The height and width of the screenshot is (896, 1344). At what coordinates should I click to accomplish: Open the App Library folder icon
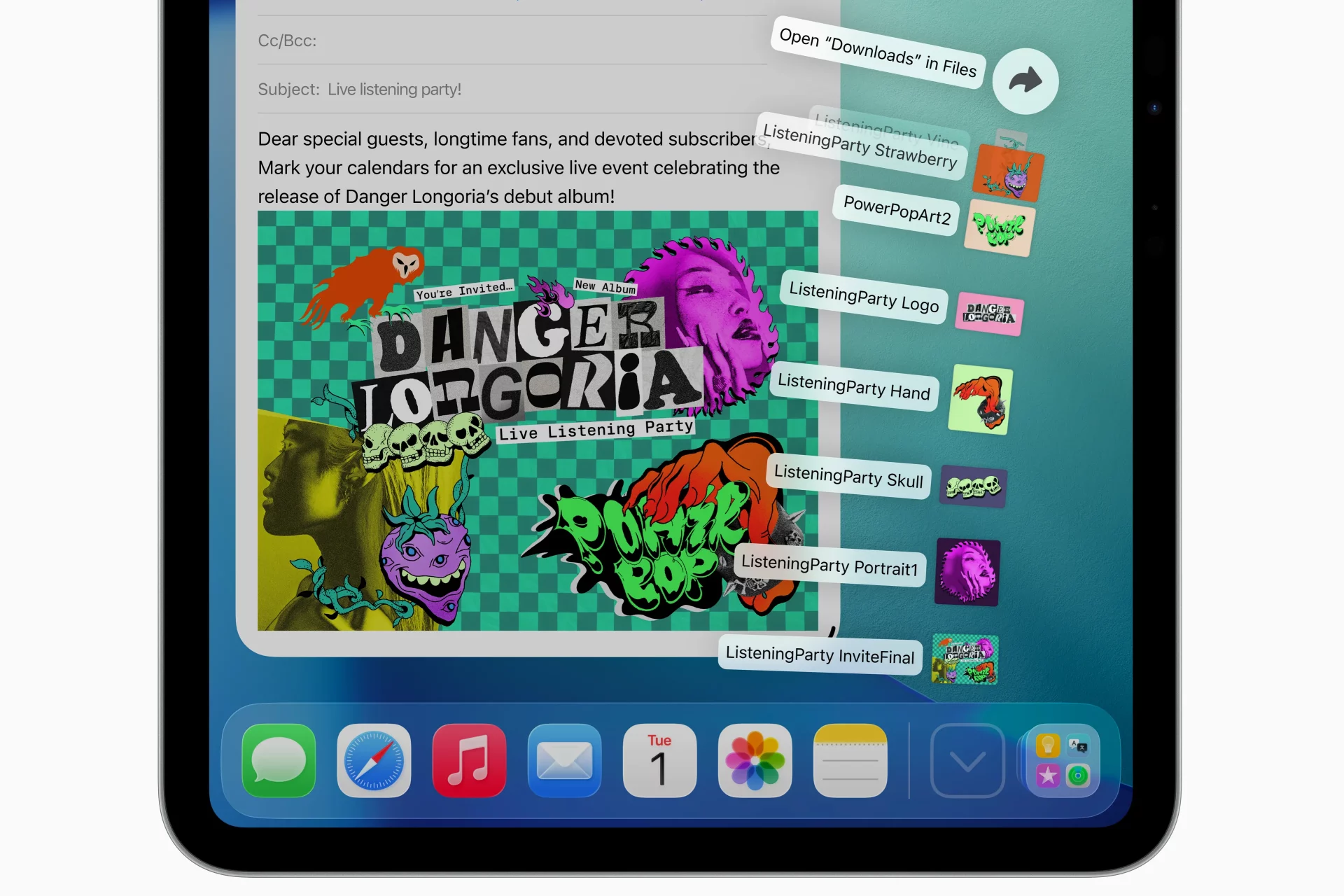[x=1063, y=761]
